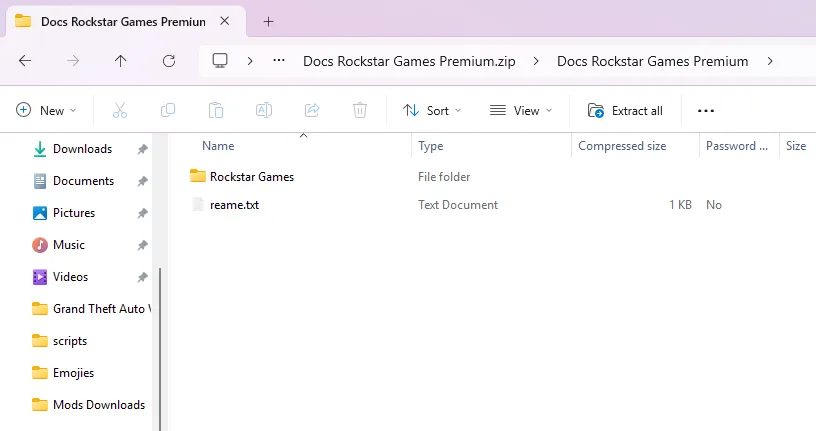Open scripts folder in the sidebar
Screen dimensions: 816x431
[70, 341]
